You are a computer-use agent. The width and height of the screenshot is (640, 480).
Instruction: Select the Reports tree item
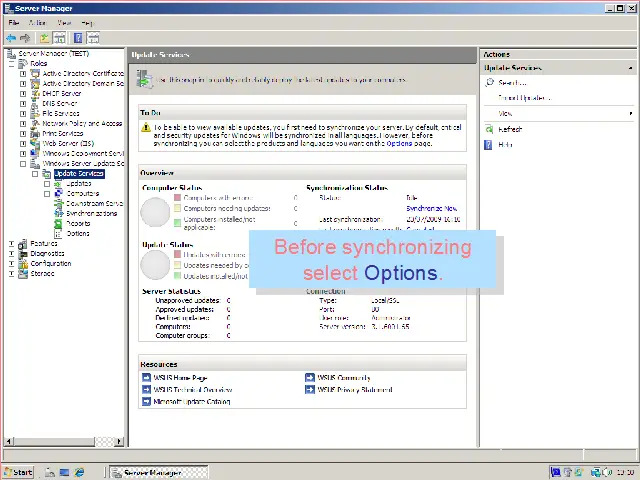click(x=78, y=223)
